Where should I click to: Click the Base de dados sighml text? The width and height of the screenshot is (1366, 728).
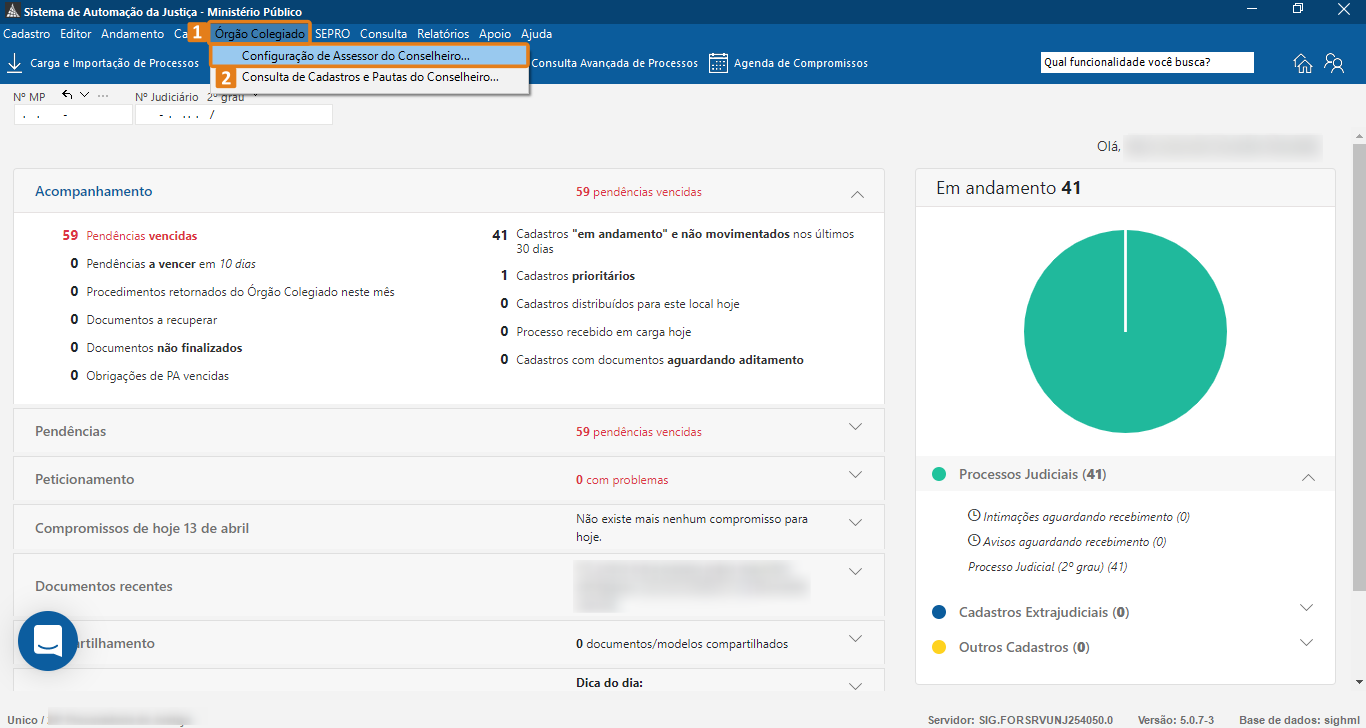coord(1298,720)
